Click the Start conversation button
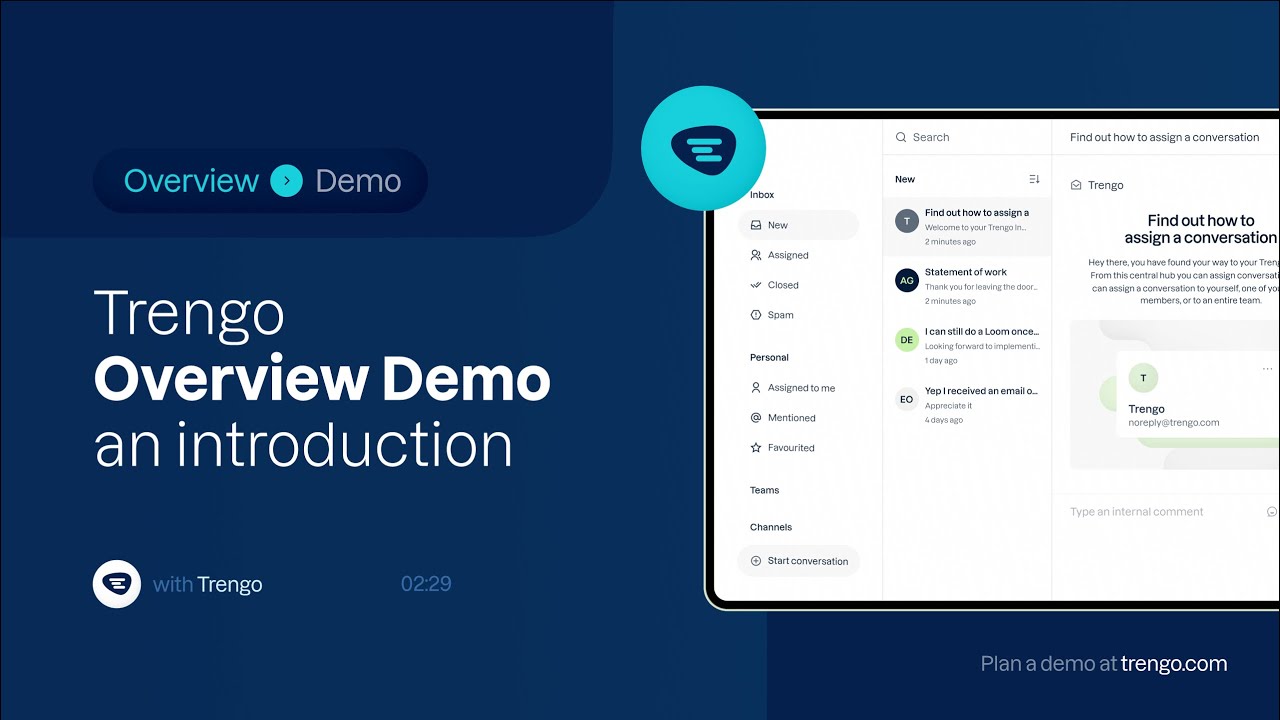This screenshot has height=720, width=1280. 798,561
